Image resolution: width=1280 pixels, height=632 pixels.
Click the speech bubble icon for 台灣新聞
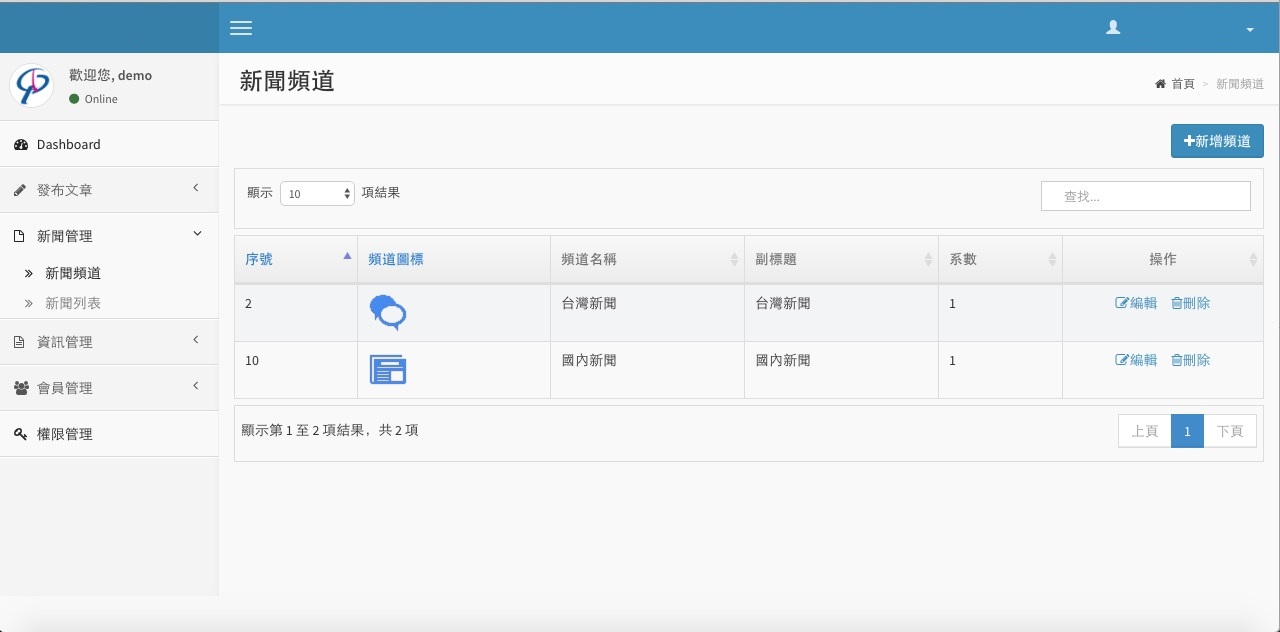click(x=388, y=312)
